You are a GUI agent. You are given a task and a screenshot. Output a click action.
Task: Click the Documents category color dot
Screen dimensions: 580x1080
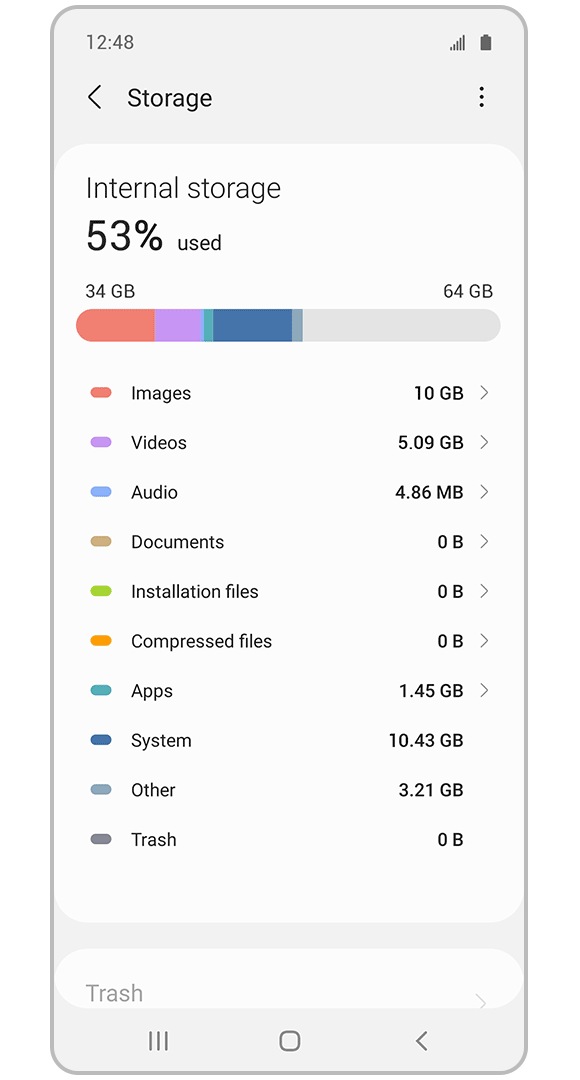coord(102,541)
